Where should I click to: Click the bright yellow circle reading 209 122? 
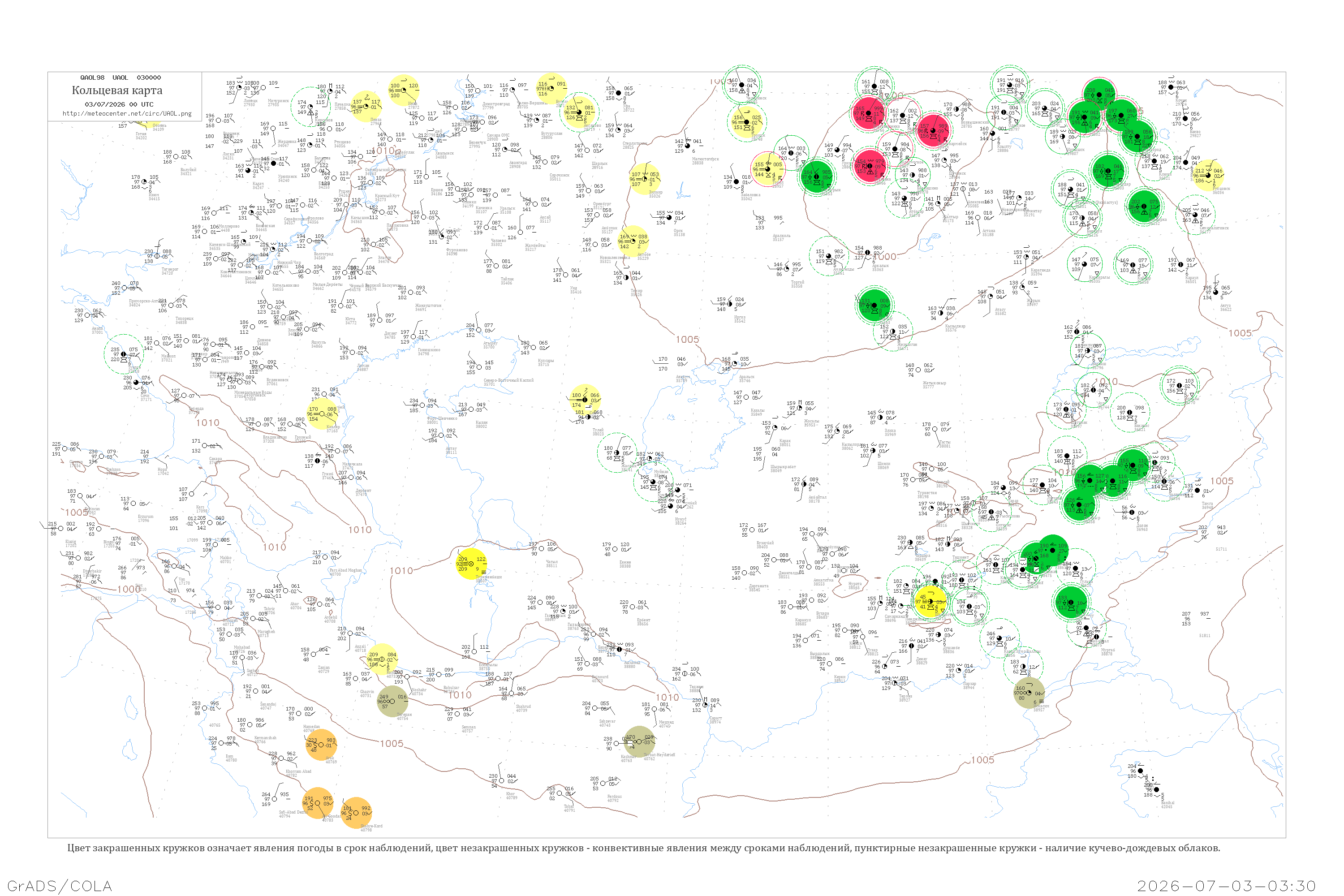tap(471, 564)
